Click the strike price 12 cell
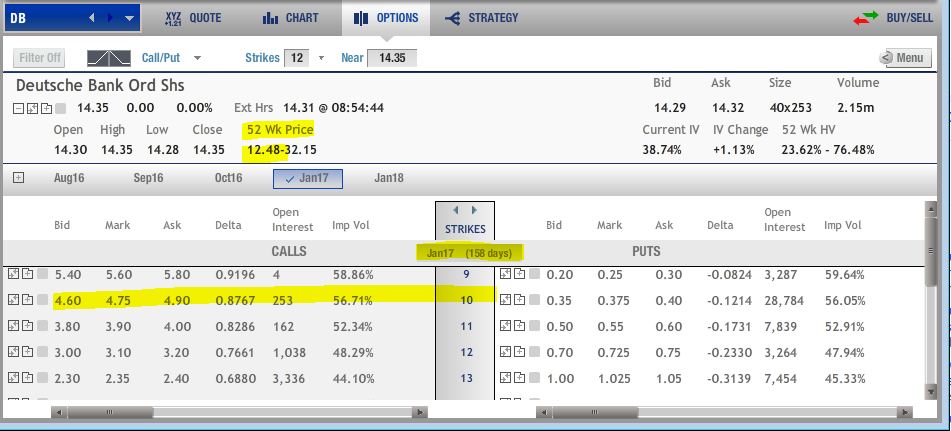Viewport: 951px width, 431px height. (466, 352)
